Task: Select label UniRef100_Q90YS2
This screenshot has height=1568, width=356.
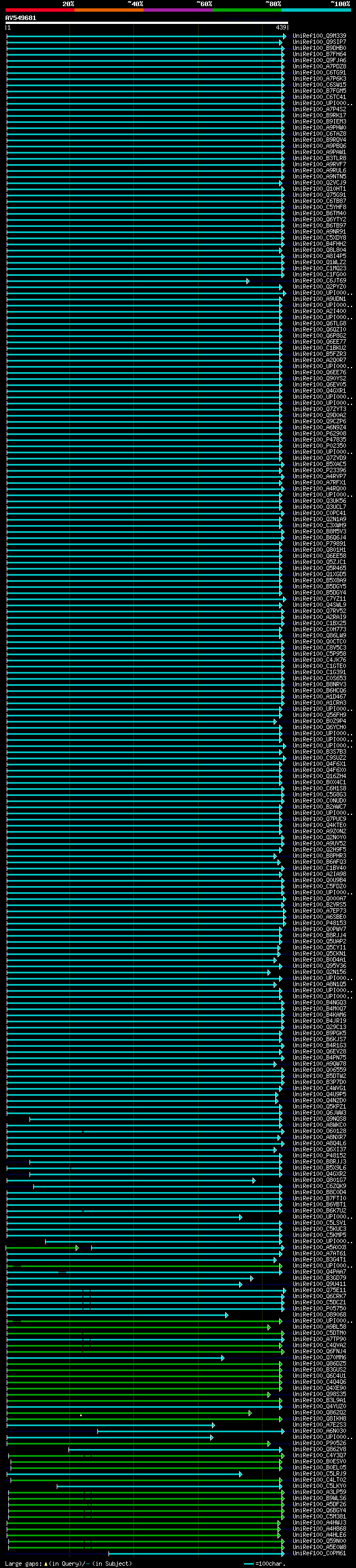Action: click(x=319, y=379)
